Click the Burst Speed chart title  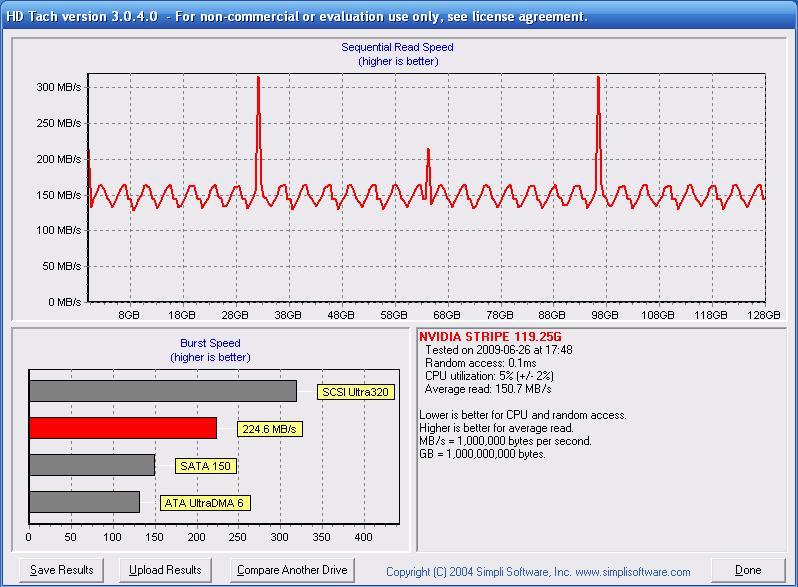pos(210,343)
